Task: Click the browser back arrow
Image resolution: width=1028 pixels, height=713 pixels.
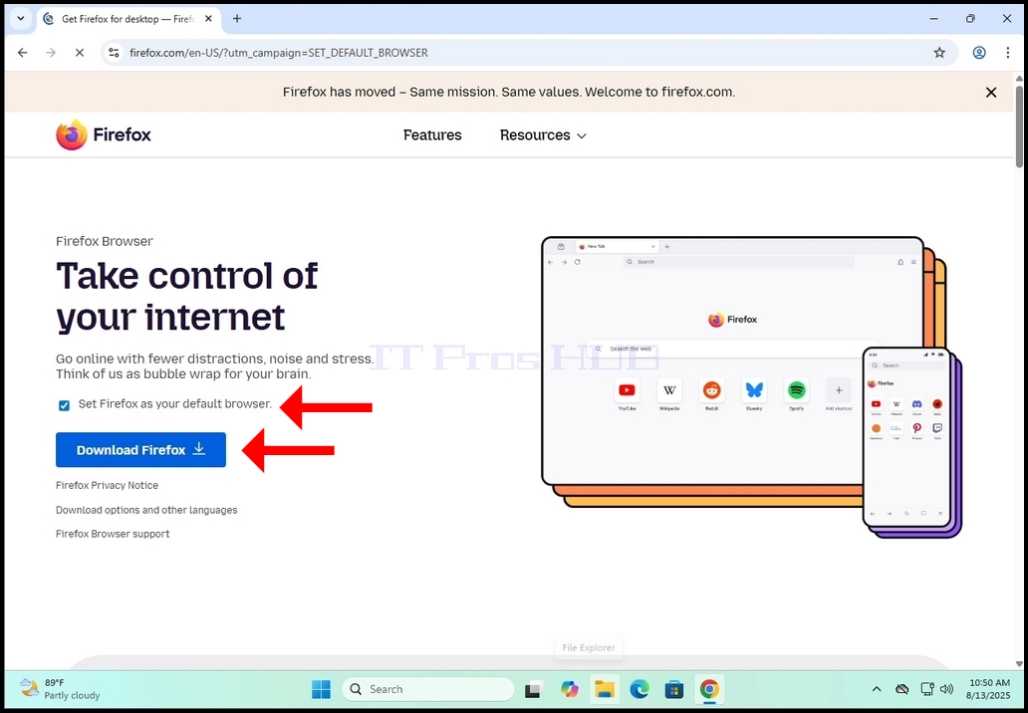Action: pyautogui.click(x=23, y=52)
